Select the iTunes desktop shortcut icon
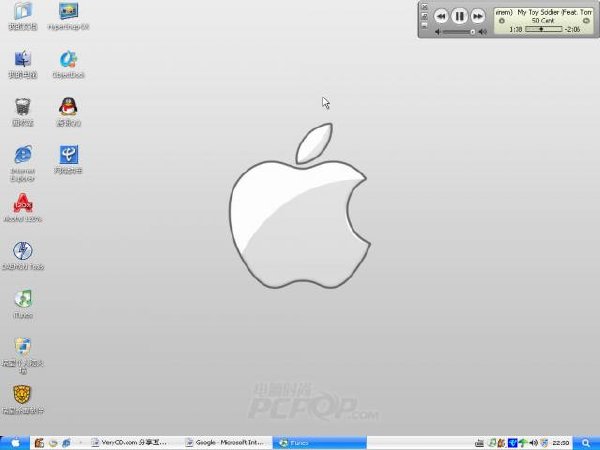Image resolution: width=600 pixels, height=450 pixels. tap(23, 299)
